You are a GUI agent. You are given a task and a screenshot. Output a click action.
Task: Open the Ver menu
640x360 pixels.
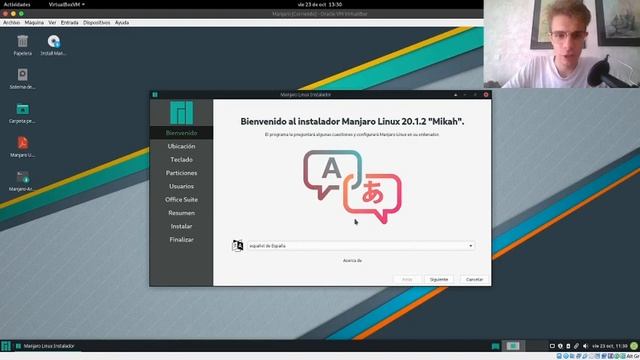click(52, 23)
